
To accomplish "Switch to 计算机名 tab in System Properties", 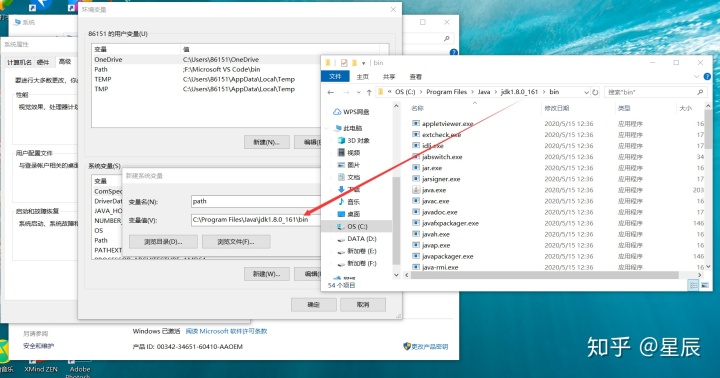I will (19, 62).
